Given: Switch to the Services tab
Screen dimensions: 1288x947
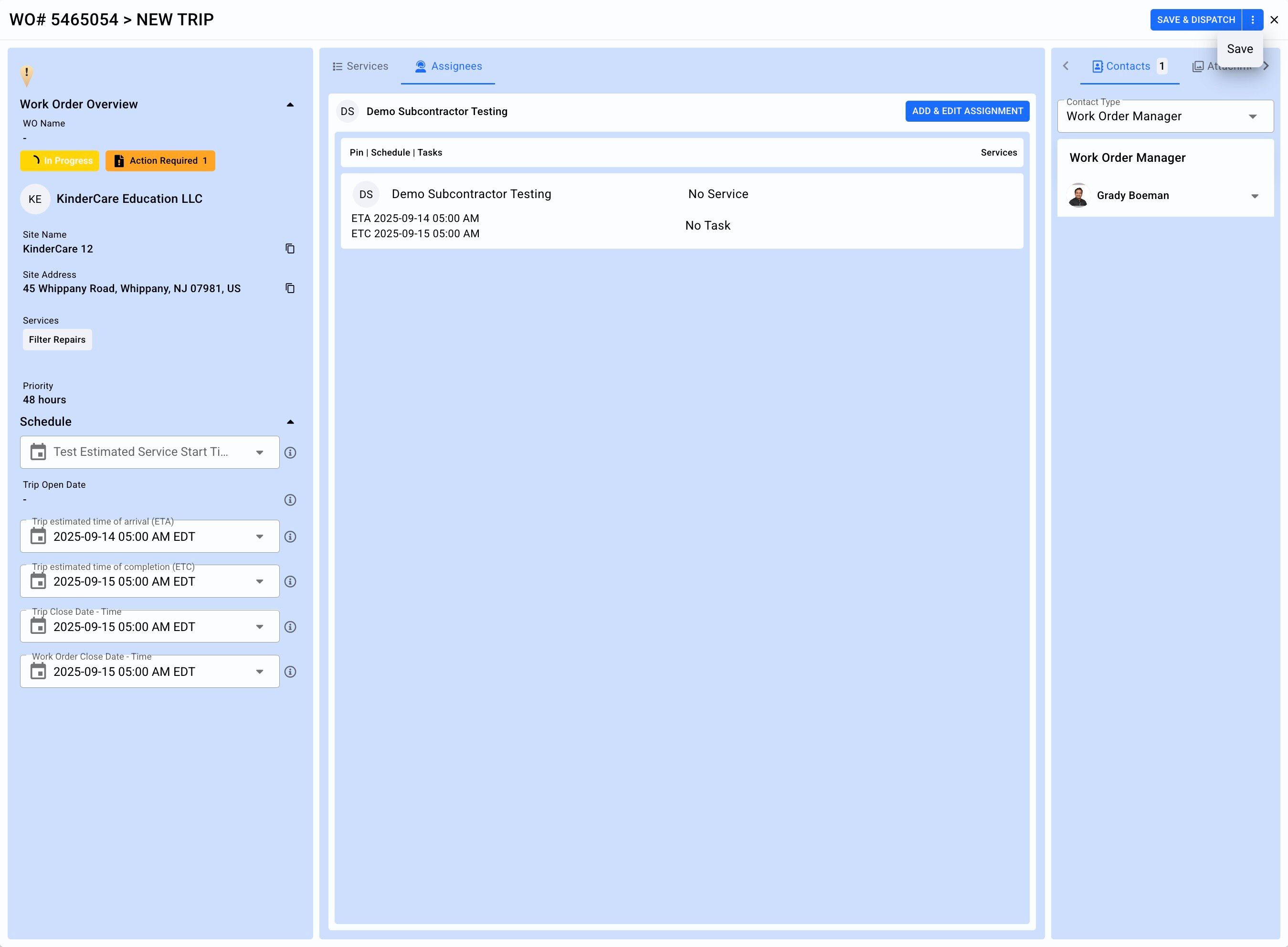Looking at the screenshot, I should coord(360,66).
